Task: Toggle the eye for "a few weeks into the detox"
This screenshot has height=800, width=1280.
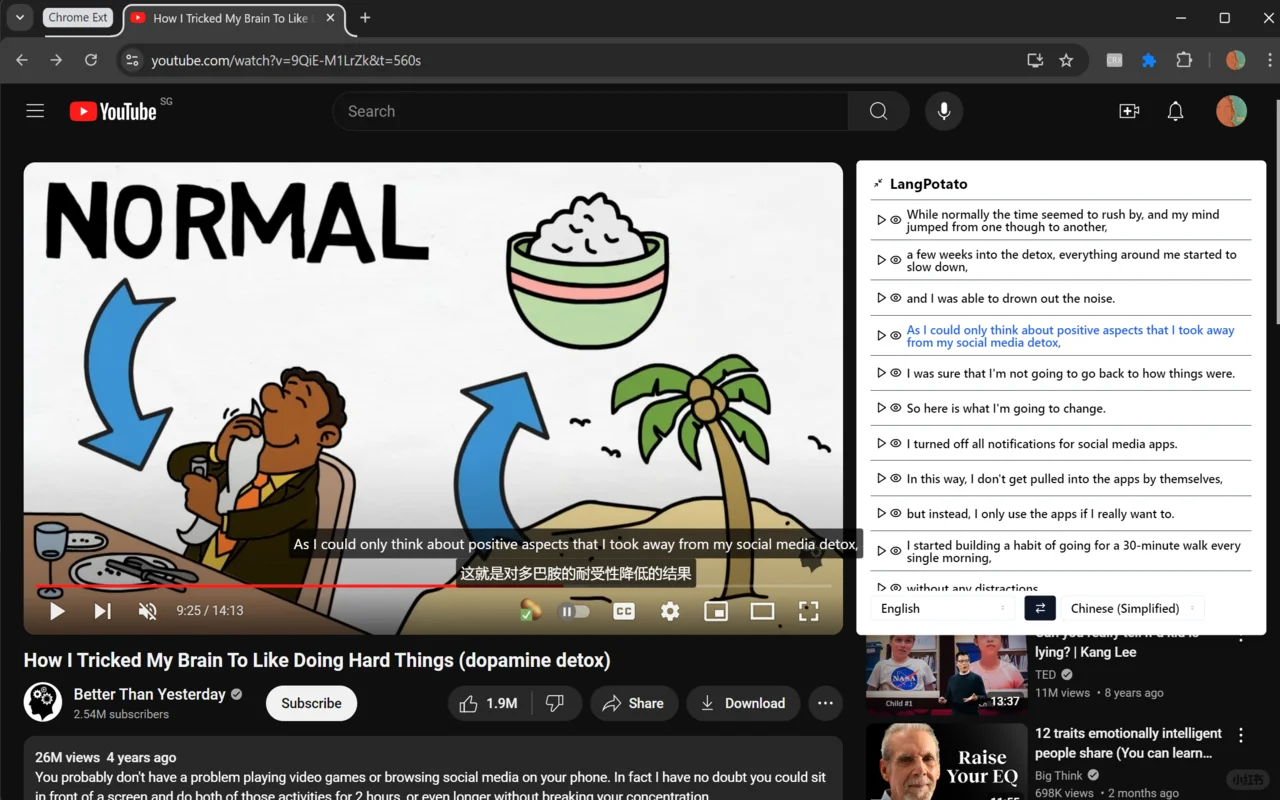Action: pyautogui.click(x=896, y=260)
